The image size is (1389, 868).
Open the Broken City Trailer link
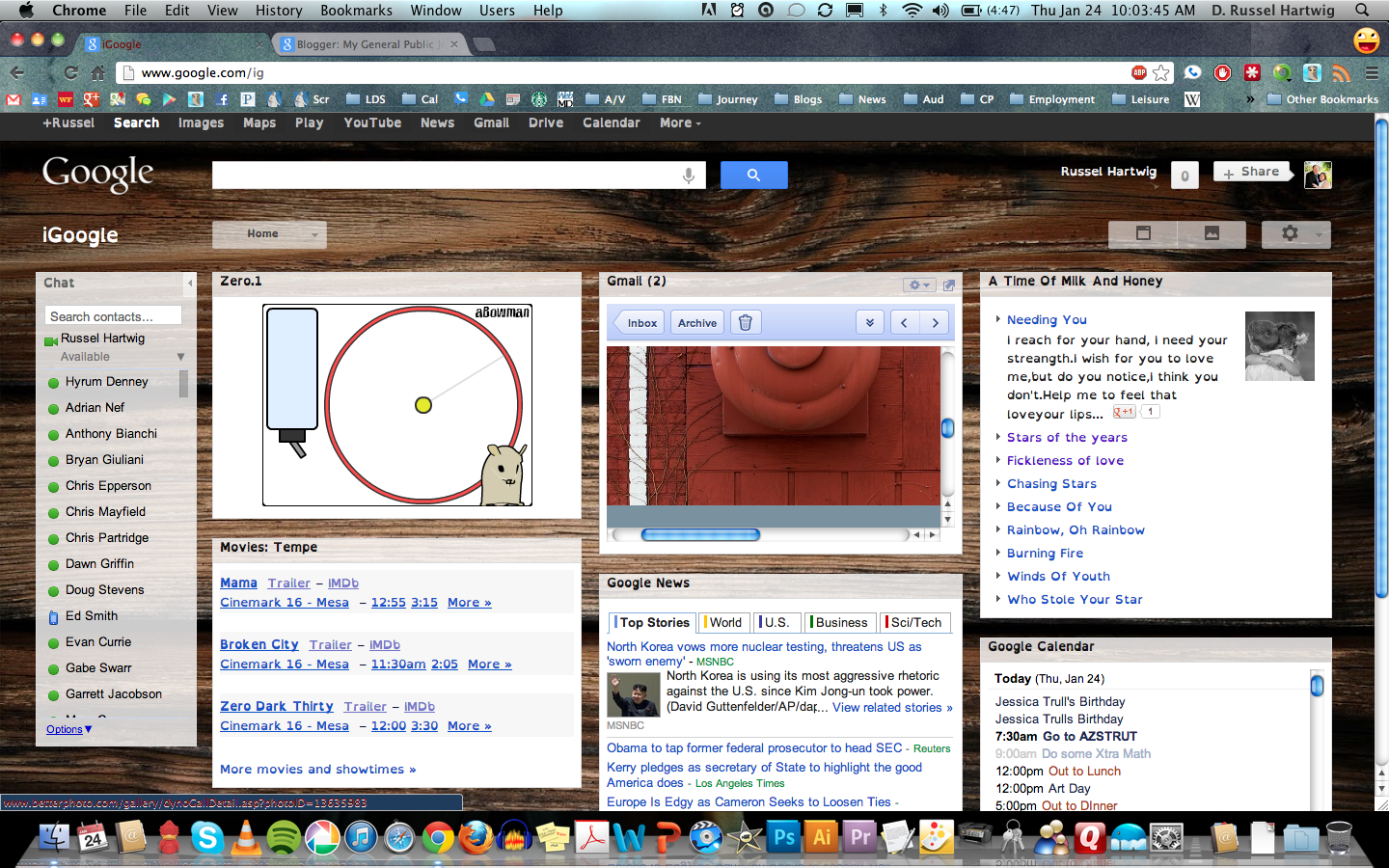(331, 645)
